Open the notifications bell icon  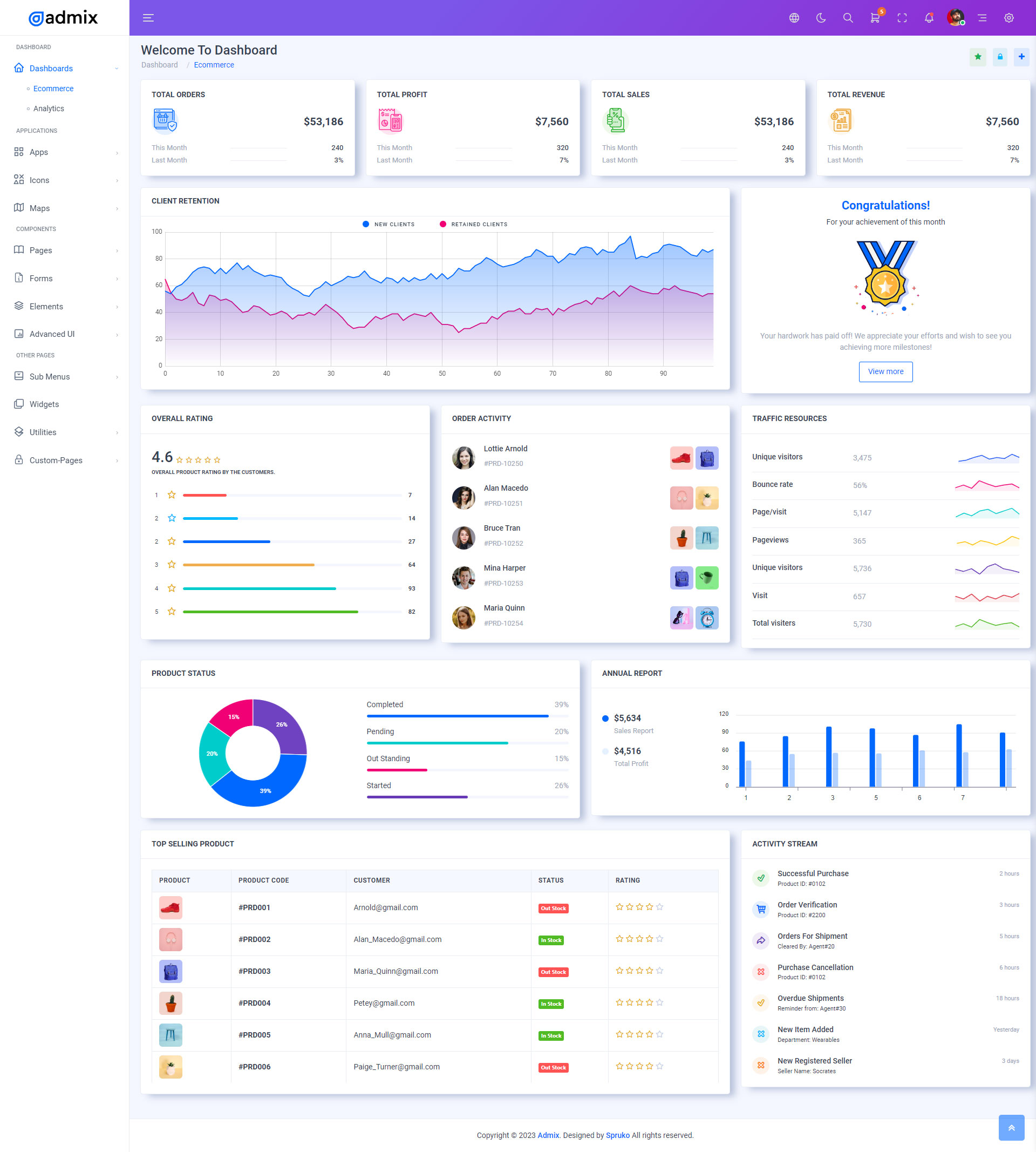coord(929,18)
